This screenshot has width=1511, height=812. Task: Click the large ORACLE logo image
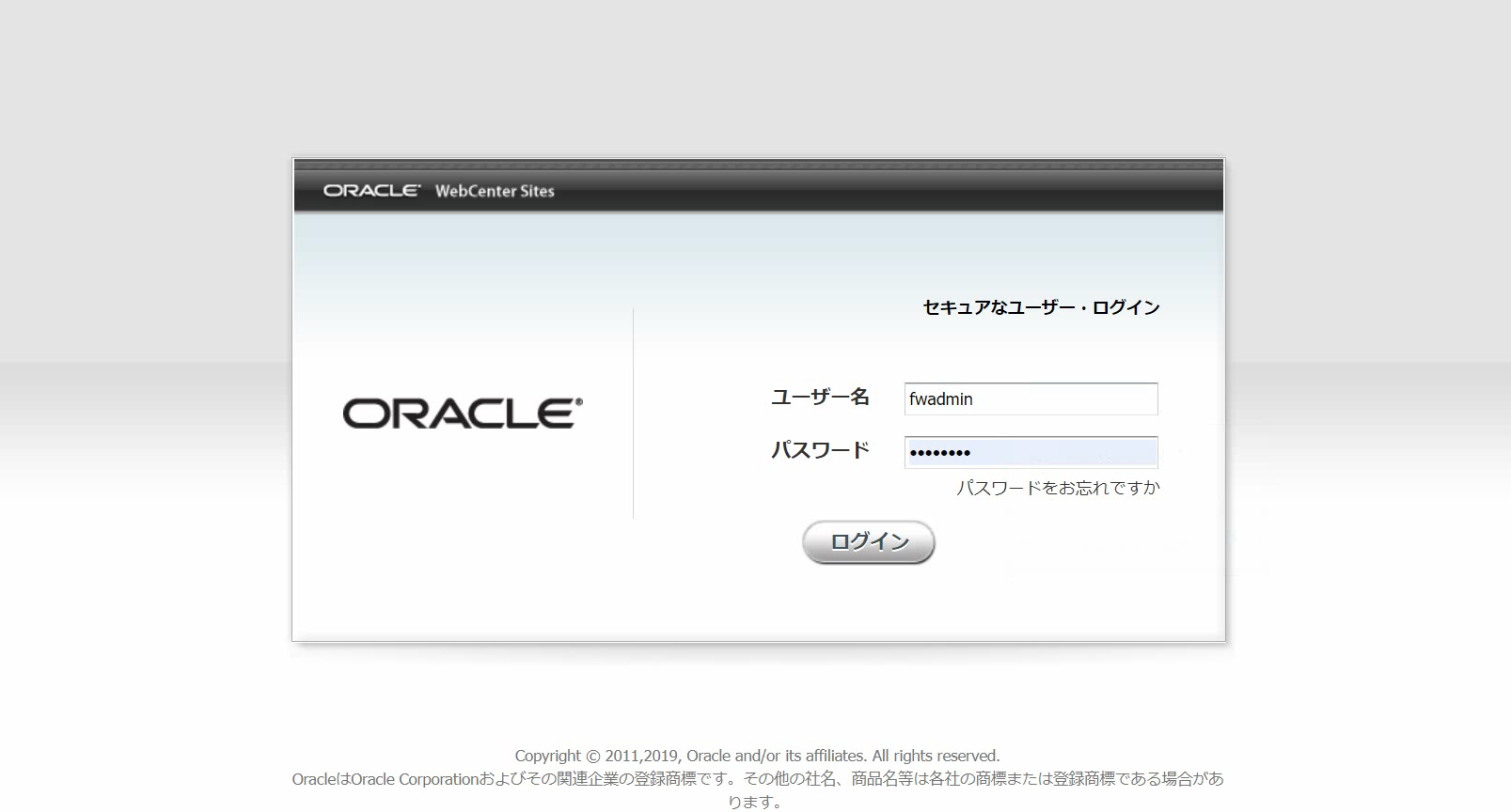tap(463, 414)
